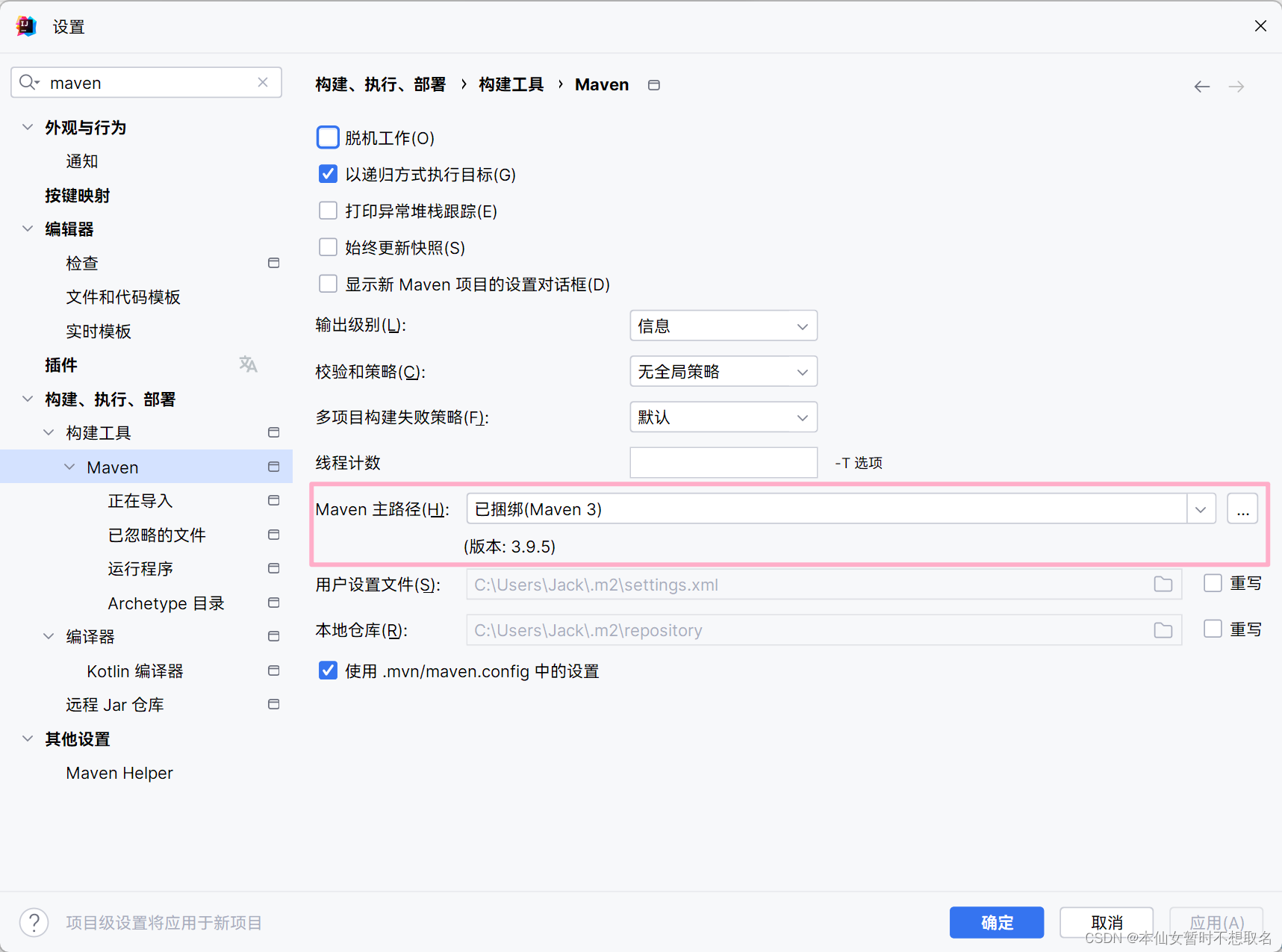Enable 打印异常堆栈跟踪(E)

pyautogui.click(x=328, y=211)
